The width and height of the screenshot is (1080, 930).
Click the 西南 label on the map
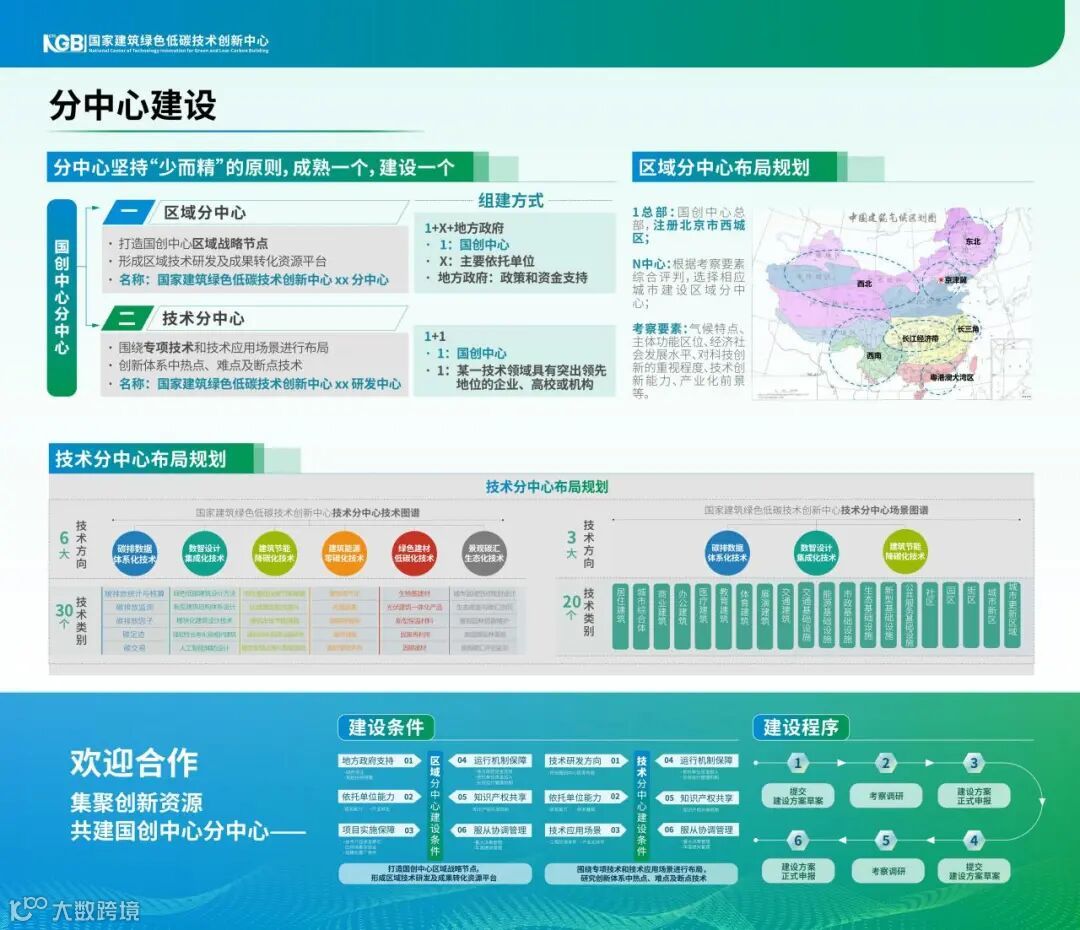(874, 355)
